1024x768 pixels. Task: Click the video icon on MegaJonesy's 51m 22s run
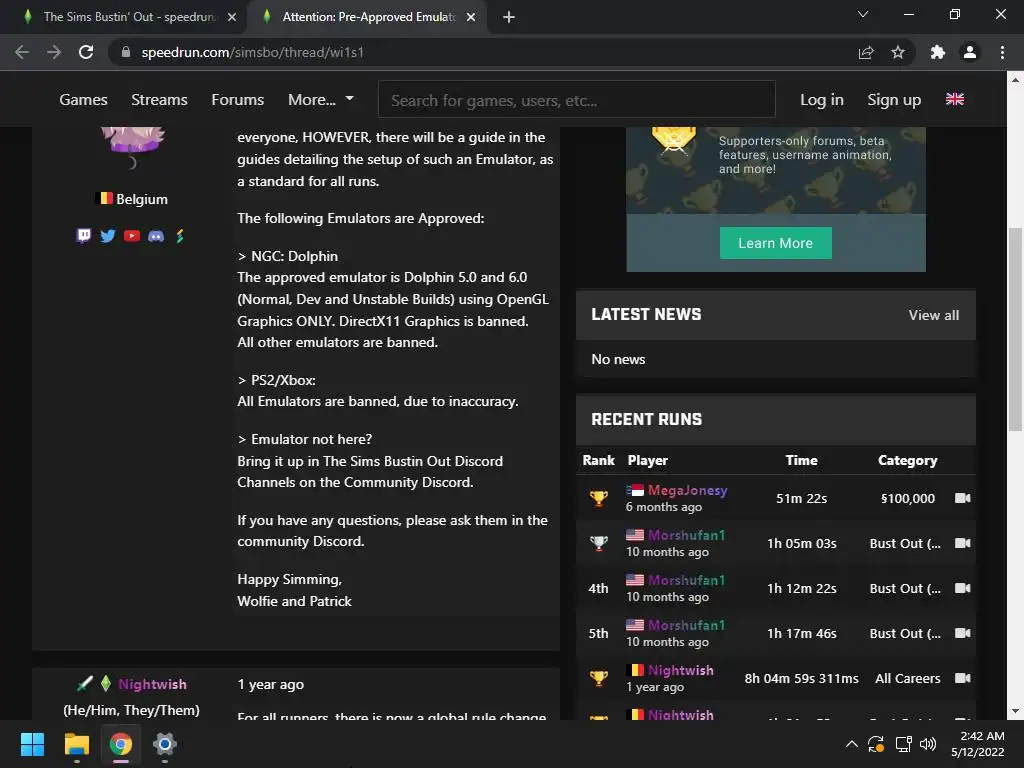963,498
